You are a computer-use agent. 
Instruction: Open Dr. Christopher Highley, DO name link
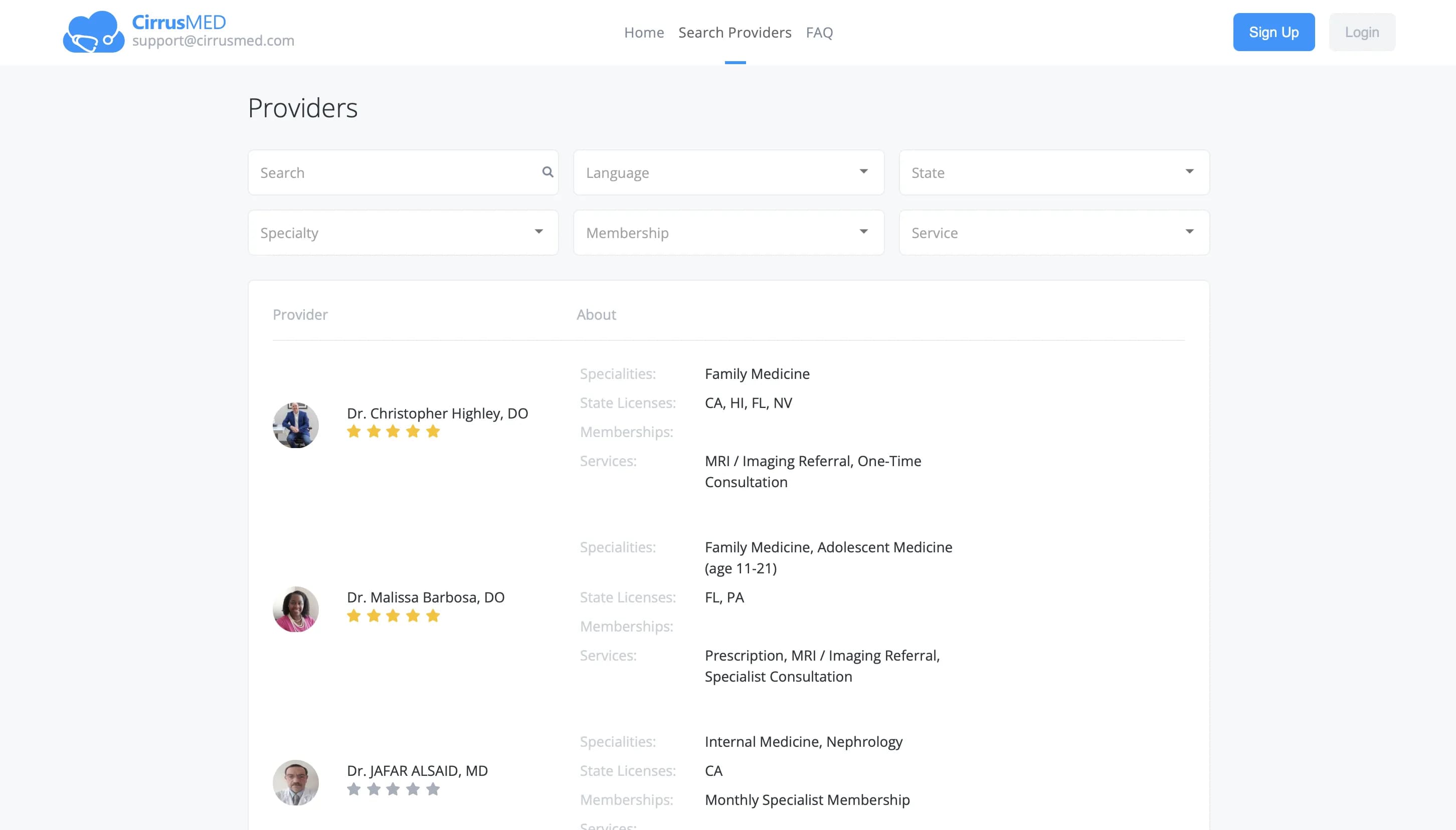click(x=437, y=413)
